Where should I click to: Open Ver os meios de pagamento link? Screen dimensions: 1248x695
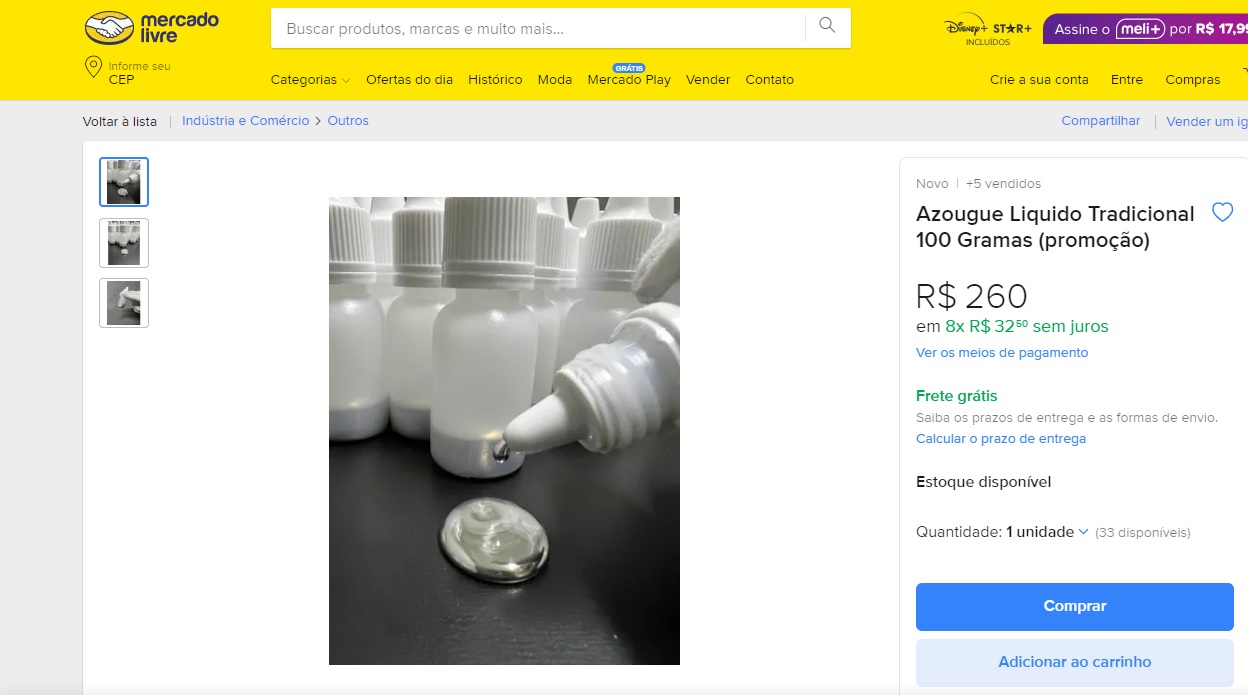[x=1002, y=353]
